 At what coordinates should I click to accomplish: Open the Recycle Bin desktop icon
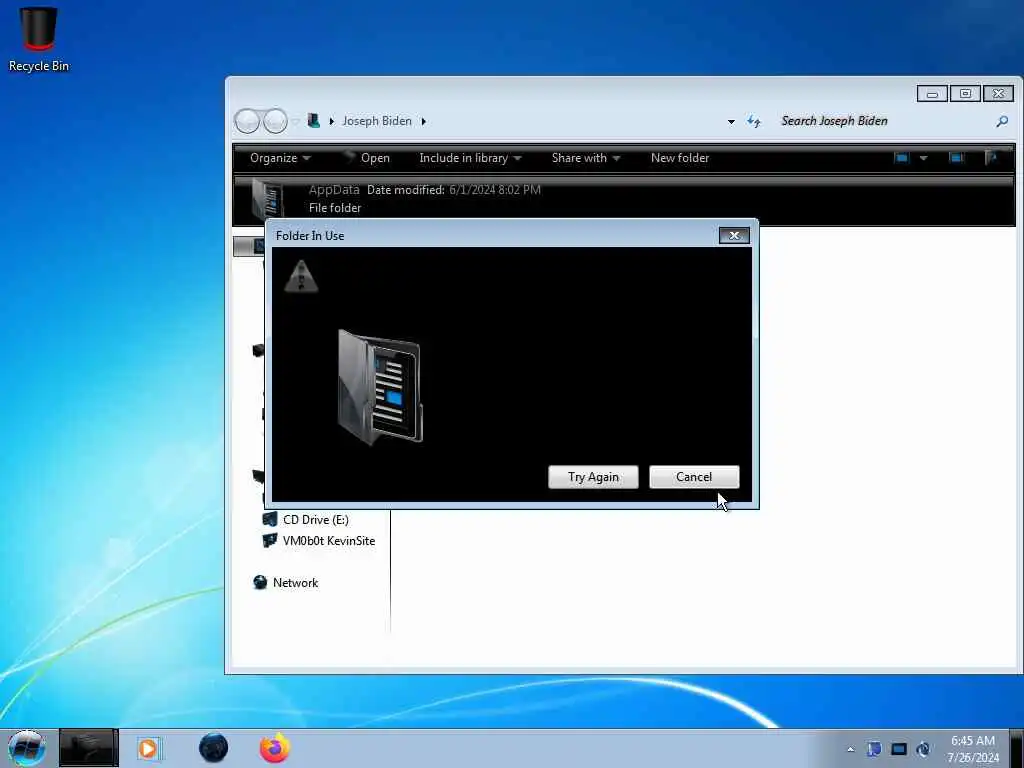click(x=39, y=39)
